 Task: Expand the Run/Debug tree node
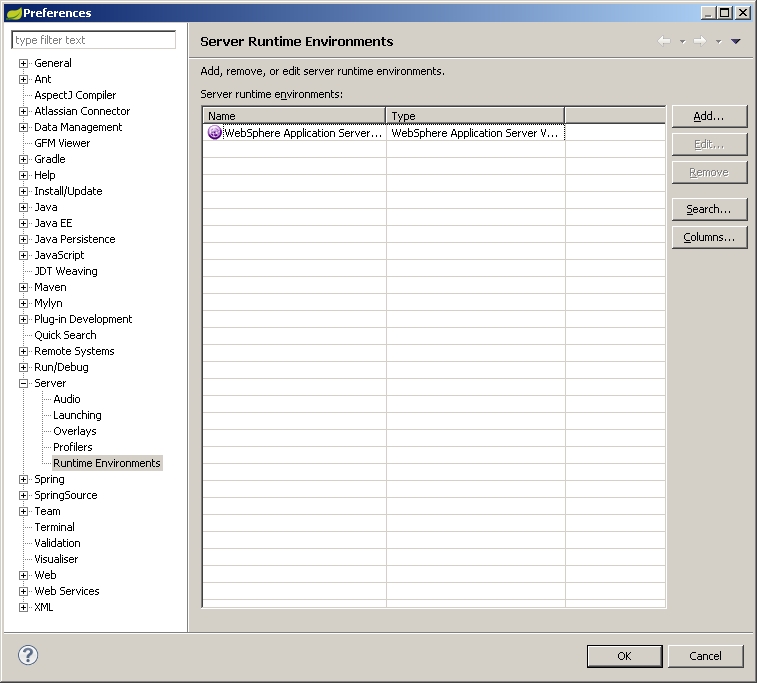(x=23, y=367)
